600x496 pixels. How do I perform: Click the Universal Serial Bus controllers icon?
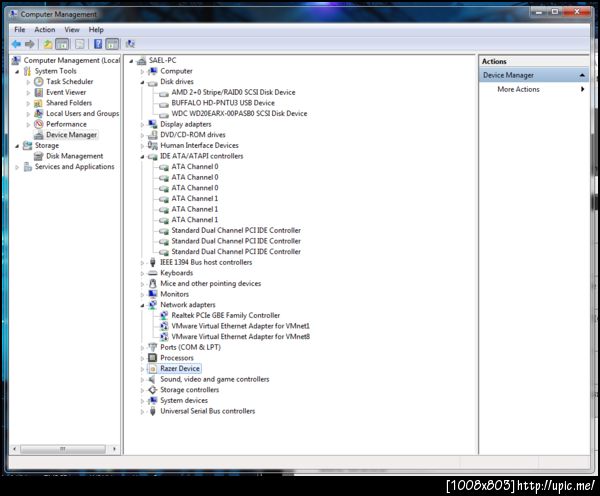click(x=153, y=411)
